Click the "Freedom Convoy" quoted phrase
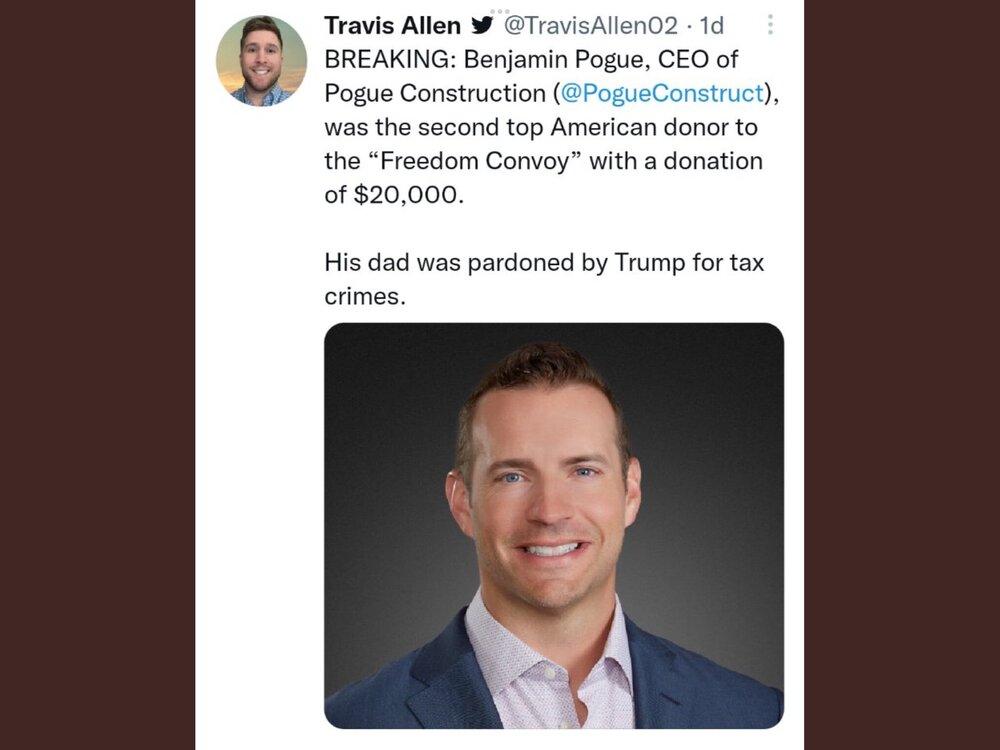 [x=478, y=161]
